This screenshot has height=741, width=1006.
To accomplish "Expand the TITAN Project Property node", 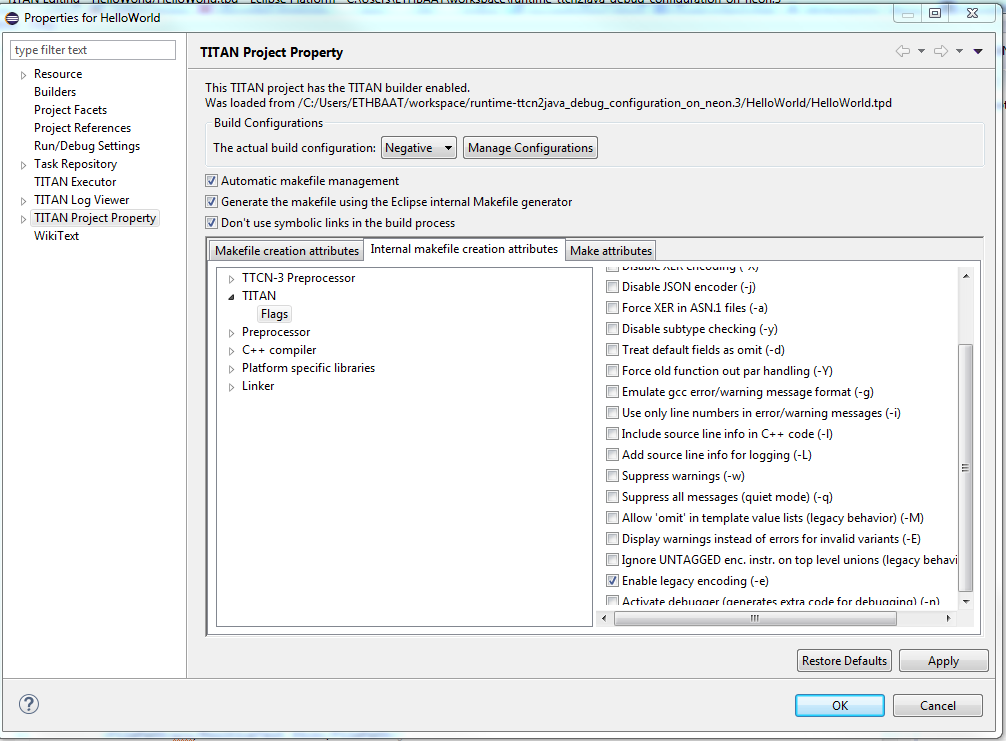I will pyautogui.click(x=24, y=219).
